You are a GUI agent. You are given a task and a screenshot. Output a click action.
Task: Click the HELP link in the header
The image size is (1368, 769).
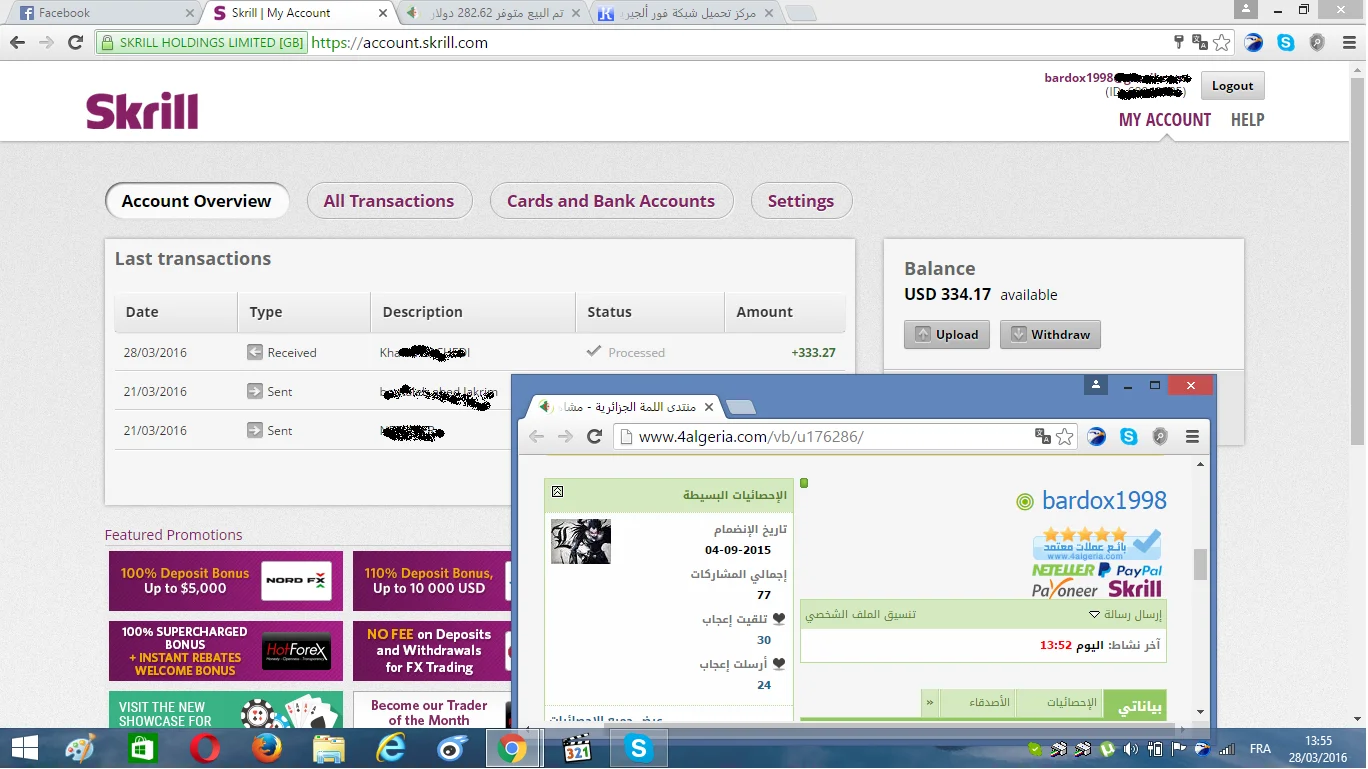(1247, 120)
